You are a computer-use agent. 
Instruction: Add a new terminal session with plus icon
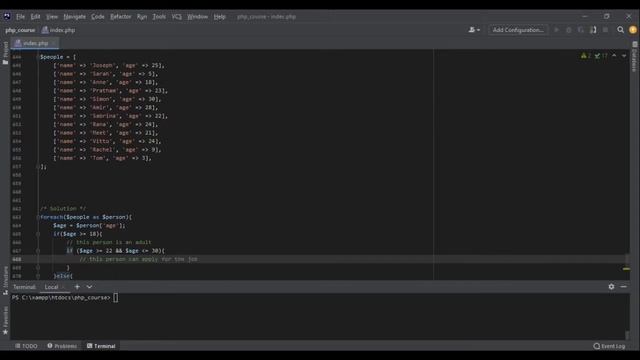click(77, 287)
